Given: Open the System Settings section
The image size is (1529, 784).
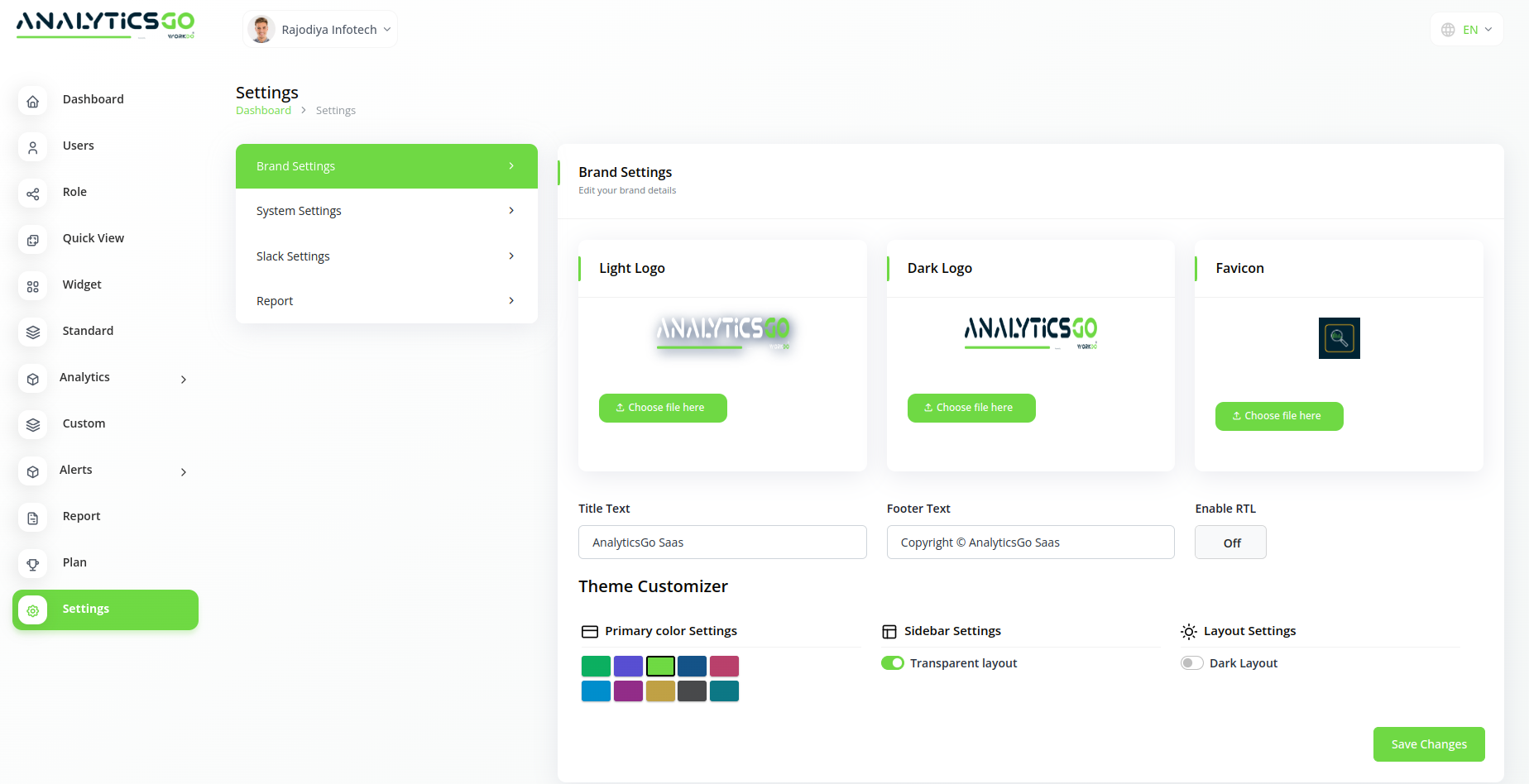Looking at the screenshot, I should pos(386,211).
